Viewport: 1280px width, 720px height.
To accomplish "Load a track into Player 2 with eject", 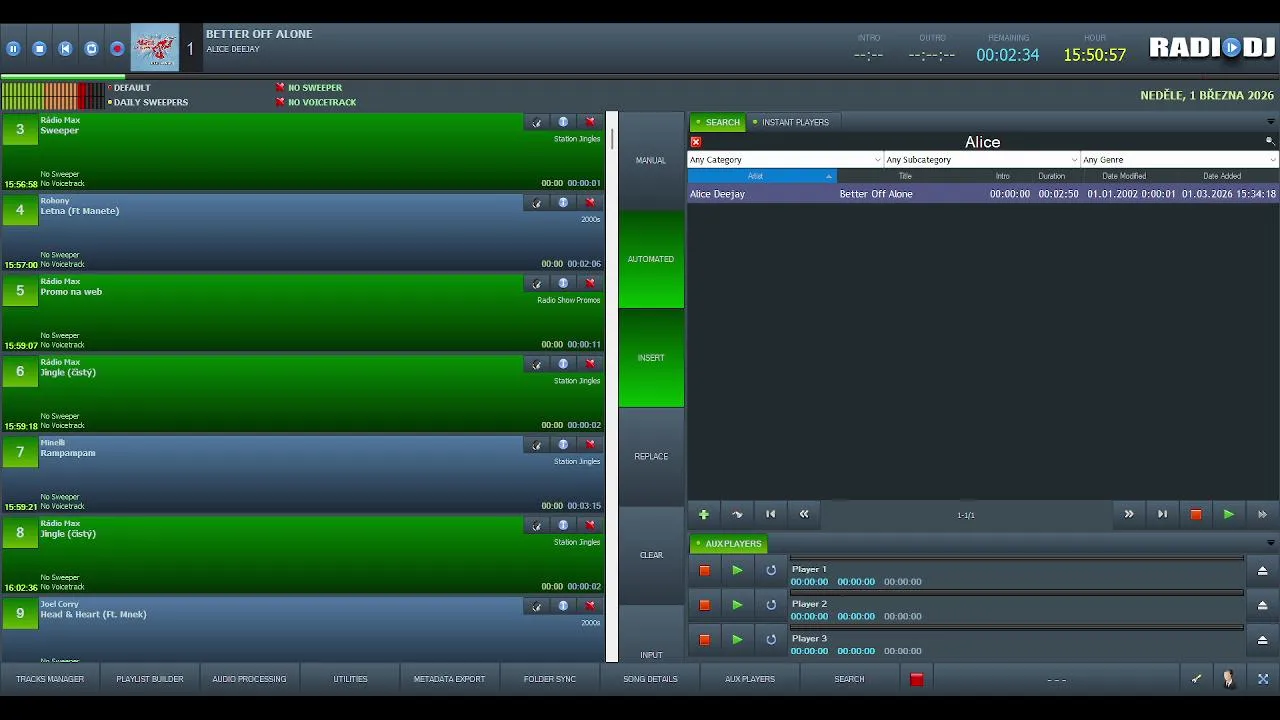I will click(x=1262, y=605).
